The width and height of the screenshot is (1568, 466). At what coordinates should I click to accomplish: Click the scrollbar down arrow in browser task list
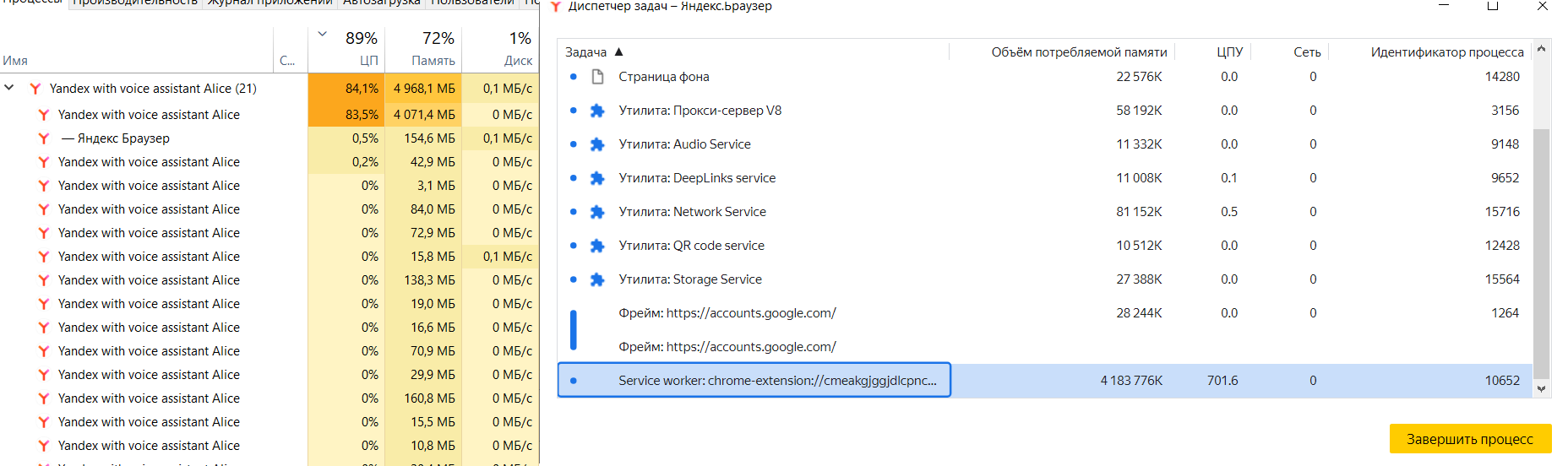(x=1541, y=389)
